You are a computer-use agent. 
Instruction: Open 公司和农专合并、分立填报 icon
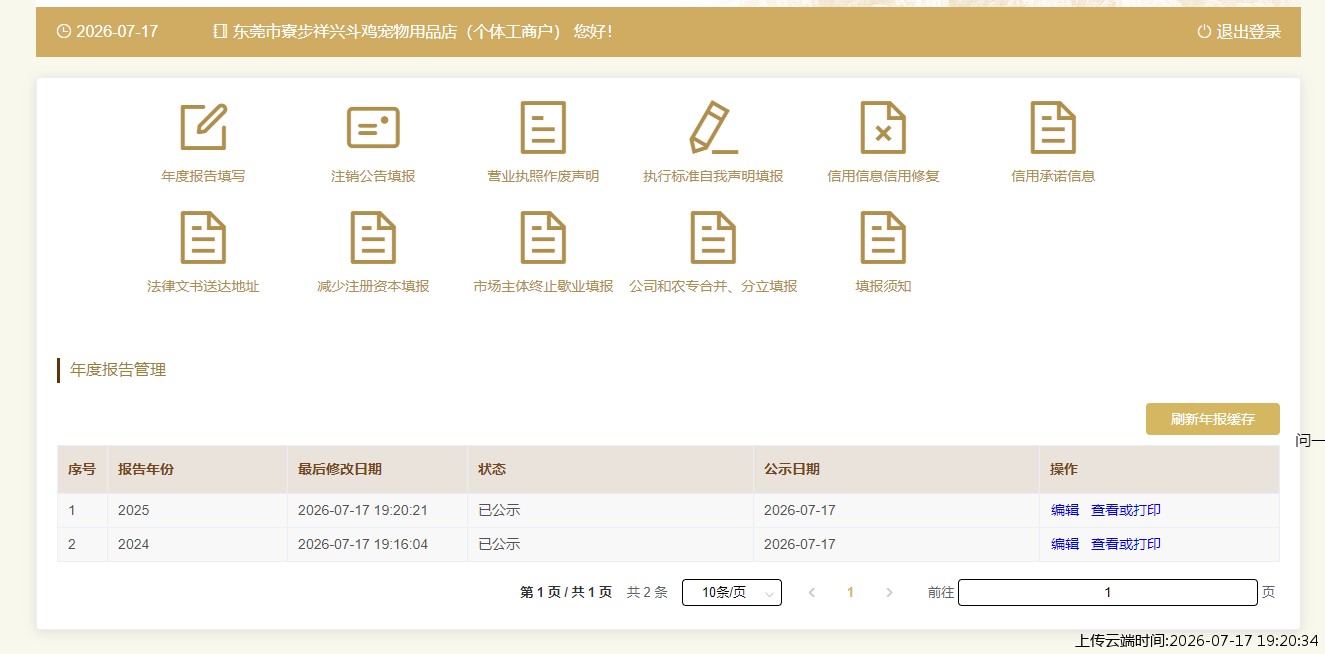pyautogui.click(x=713, y=237)
